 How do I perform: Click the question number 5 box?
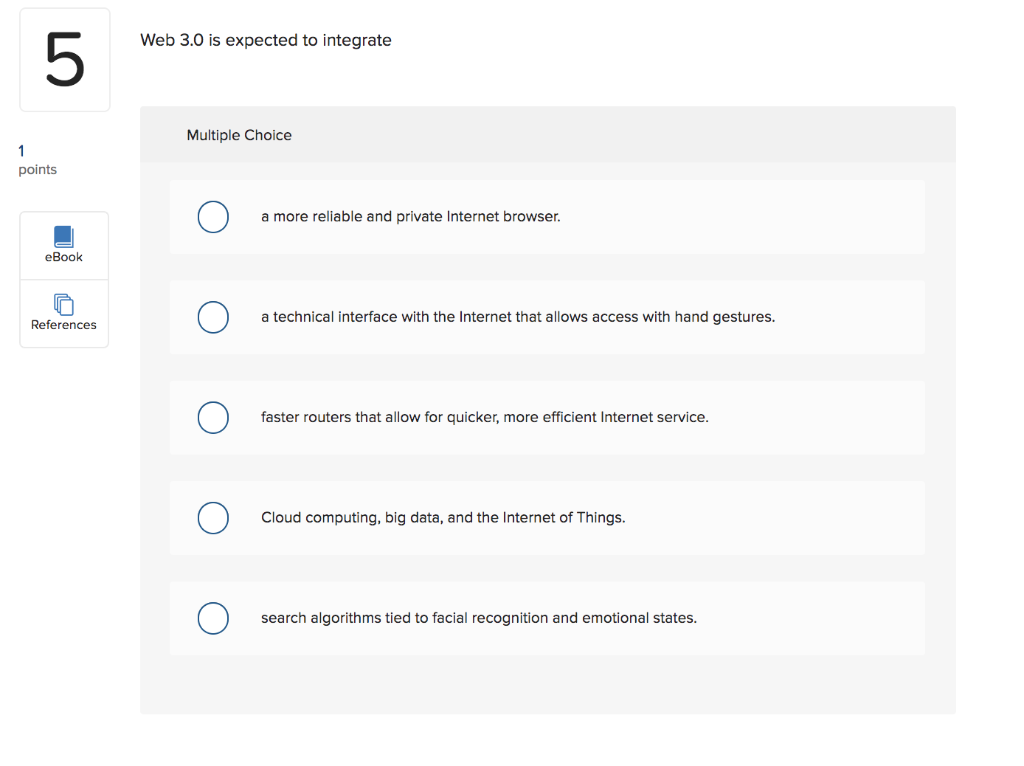pyautogui.click(x=64, y=59)
